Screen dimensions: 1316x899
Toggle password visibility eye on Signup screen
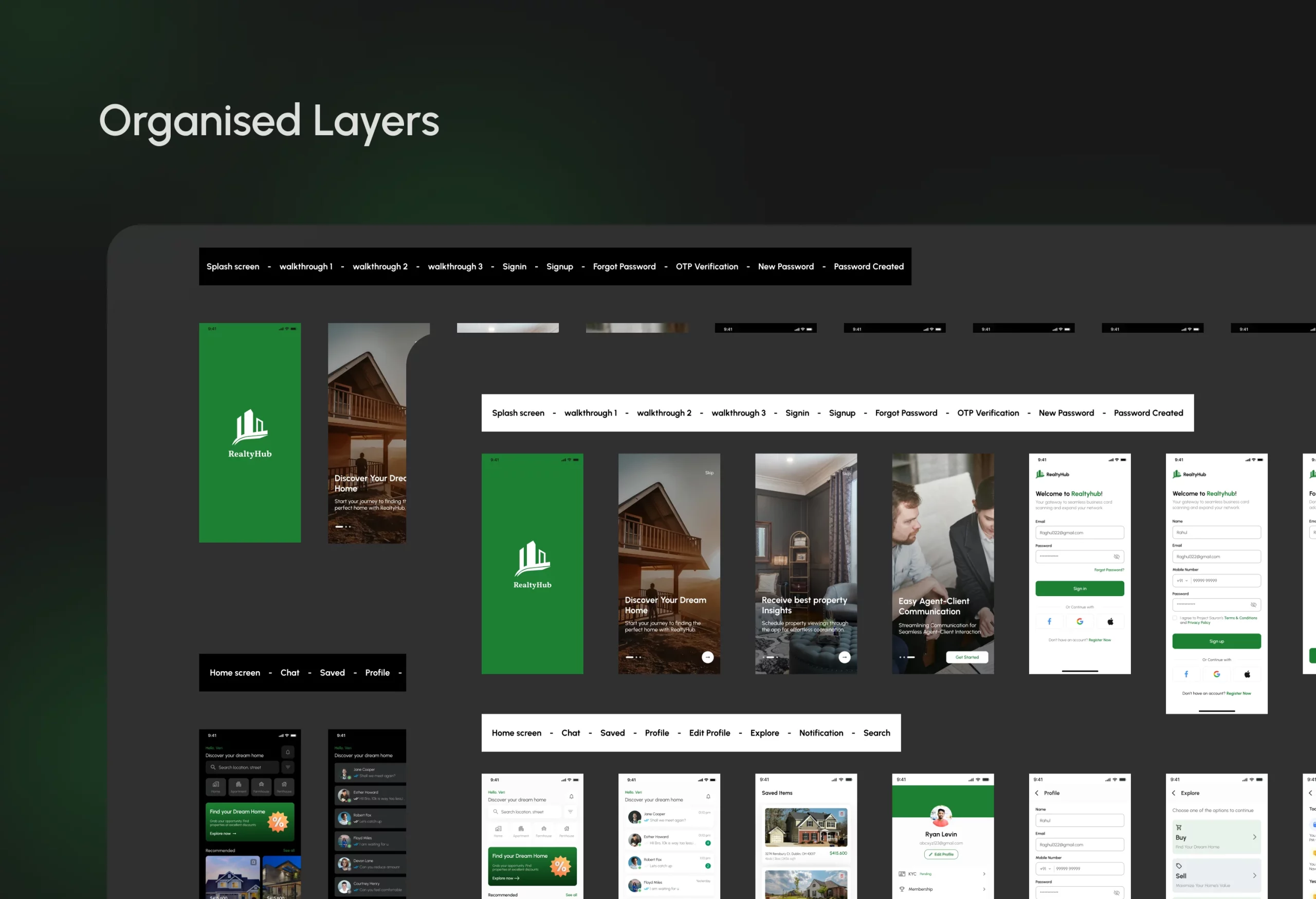1253,604
